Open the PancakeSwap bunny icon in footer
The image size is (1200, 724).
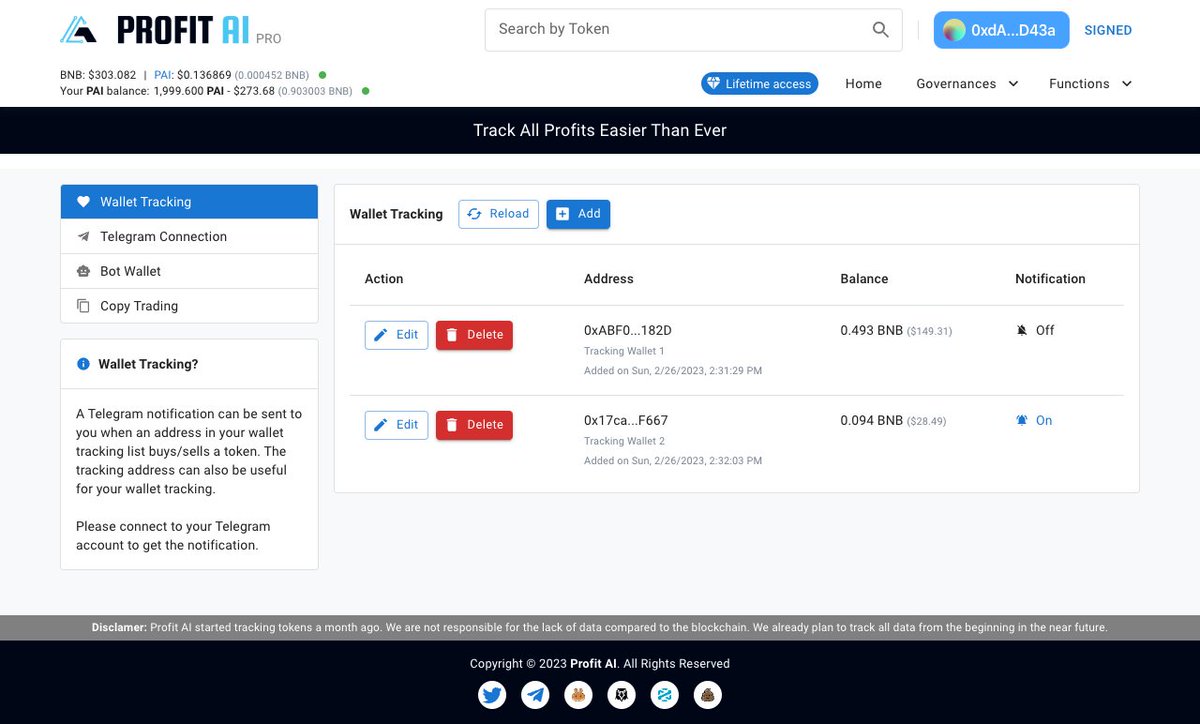[578, 694]
